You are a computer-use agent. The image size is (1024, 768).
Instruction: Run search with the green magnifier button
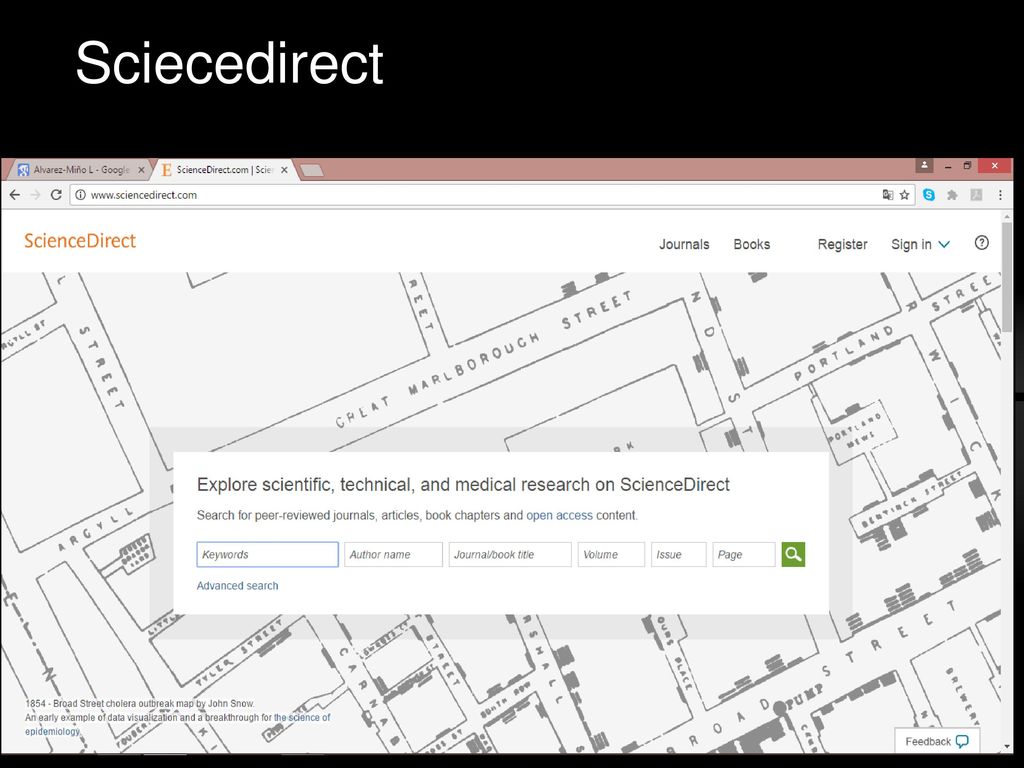pos(793,554)
